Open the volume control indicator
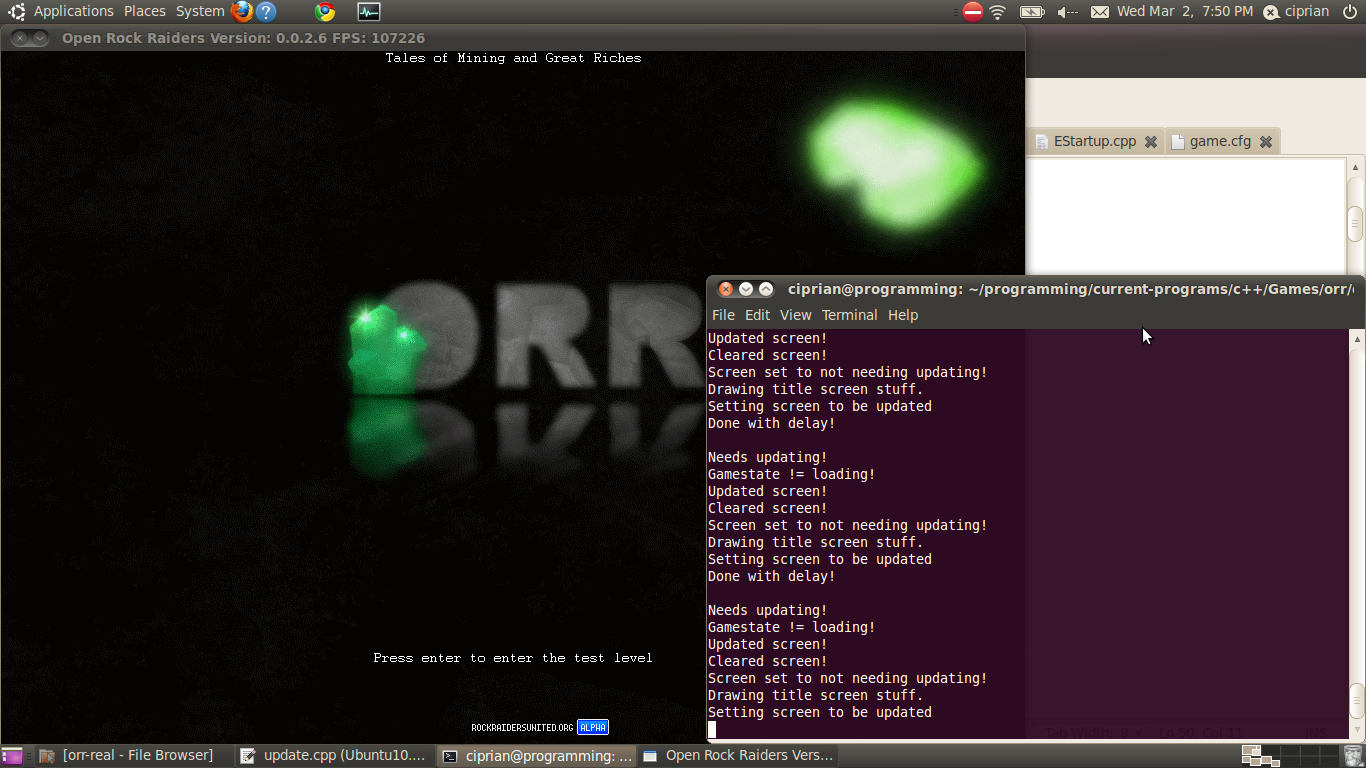 [x=1067, y=12]
